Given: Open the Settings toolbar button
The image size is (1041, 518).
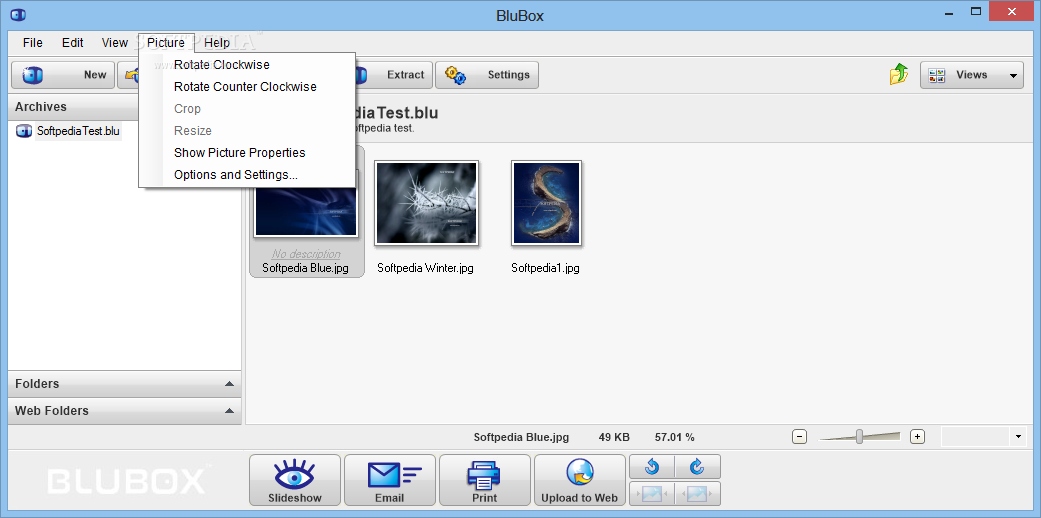Looking at the screenshot, I should point(487,75).
